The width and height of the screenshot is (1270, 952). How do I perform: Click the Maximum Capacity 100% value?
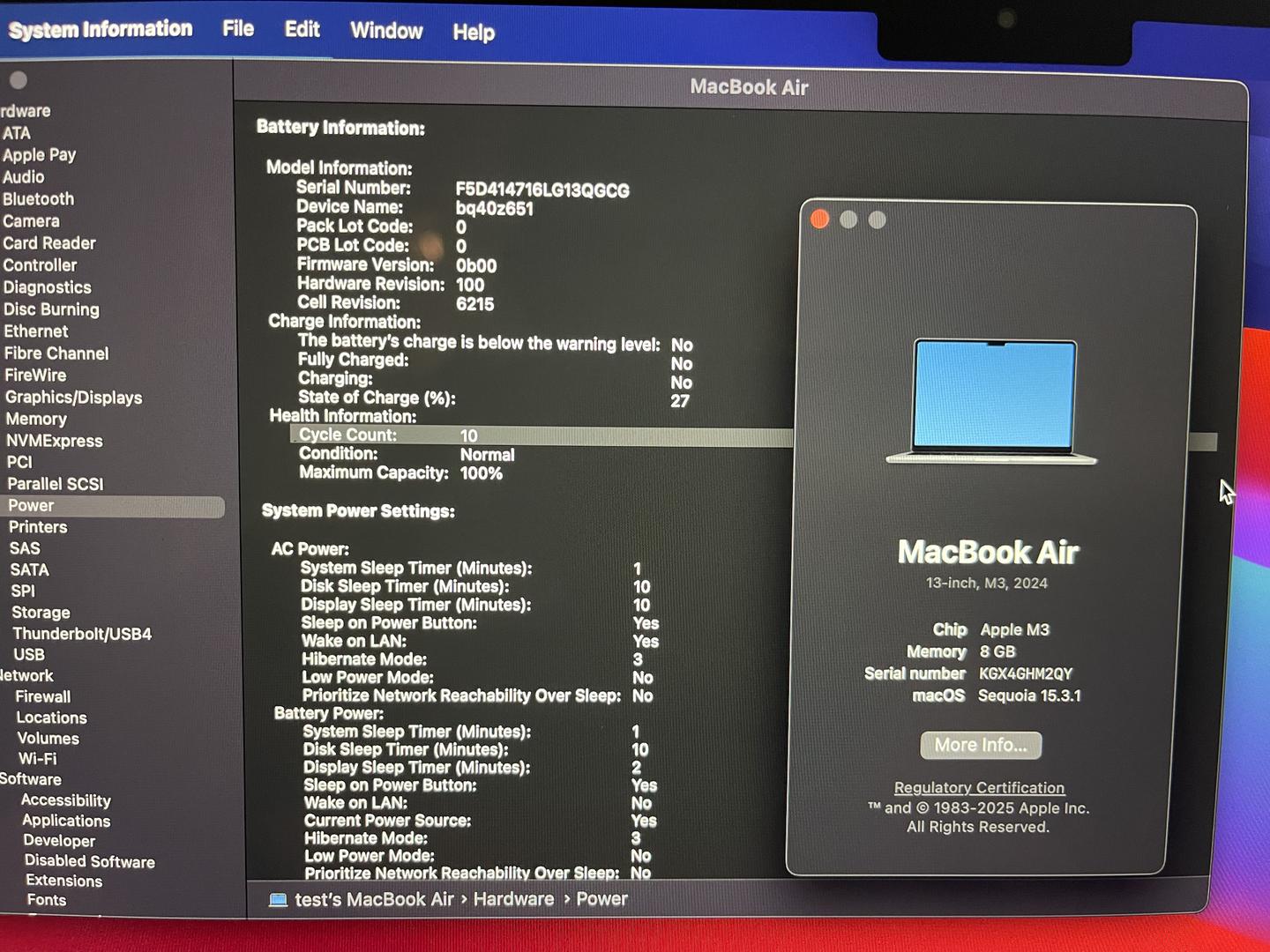[x=482, y=473]
